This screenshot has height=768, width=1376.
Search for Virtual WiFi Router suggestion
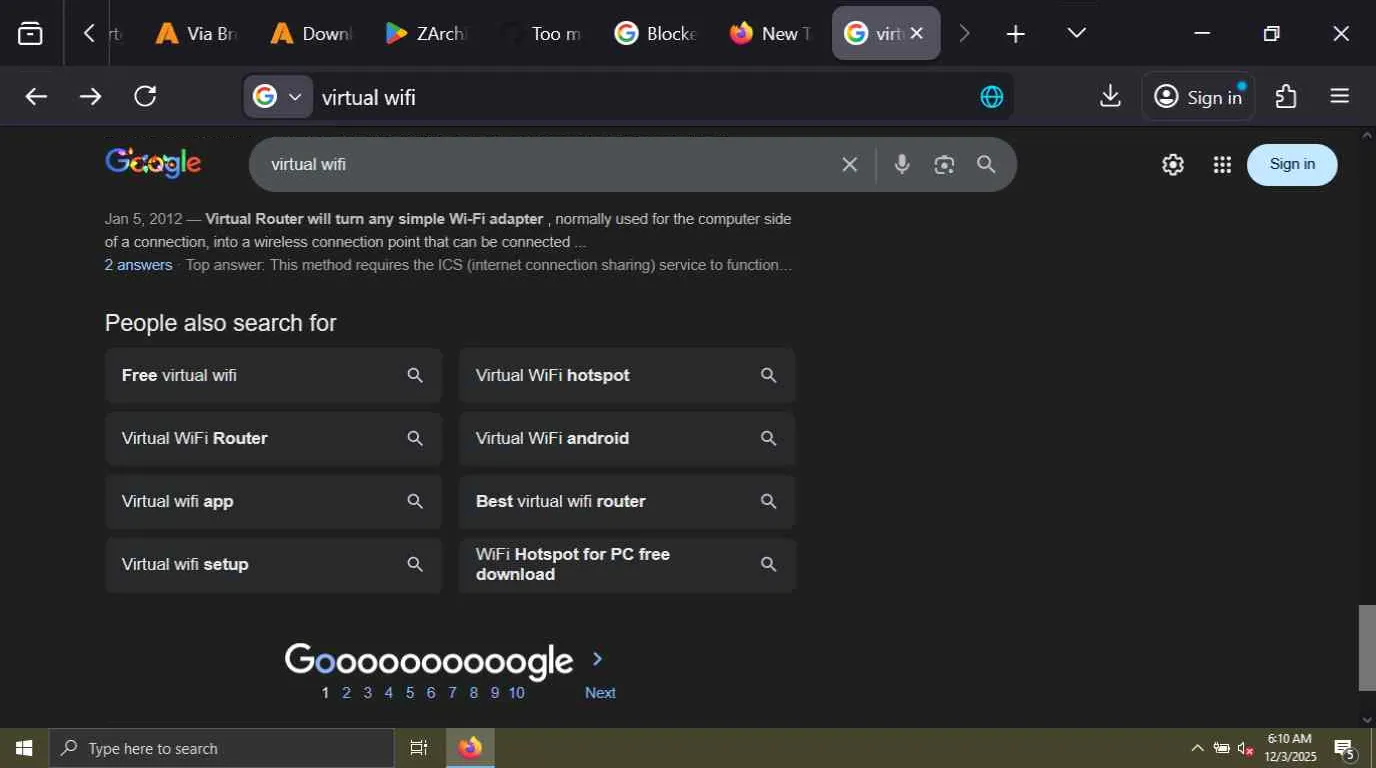click(273, 438)
